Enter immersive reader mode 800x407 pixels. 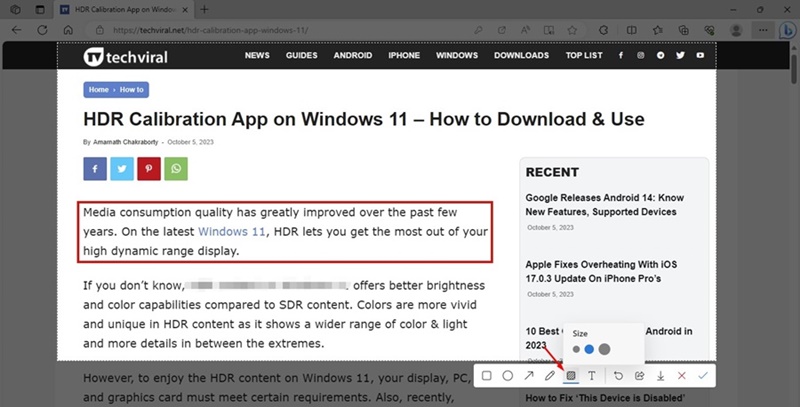pos(549,30)
